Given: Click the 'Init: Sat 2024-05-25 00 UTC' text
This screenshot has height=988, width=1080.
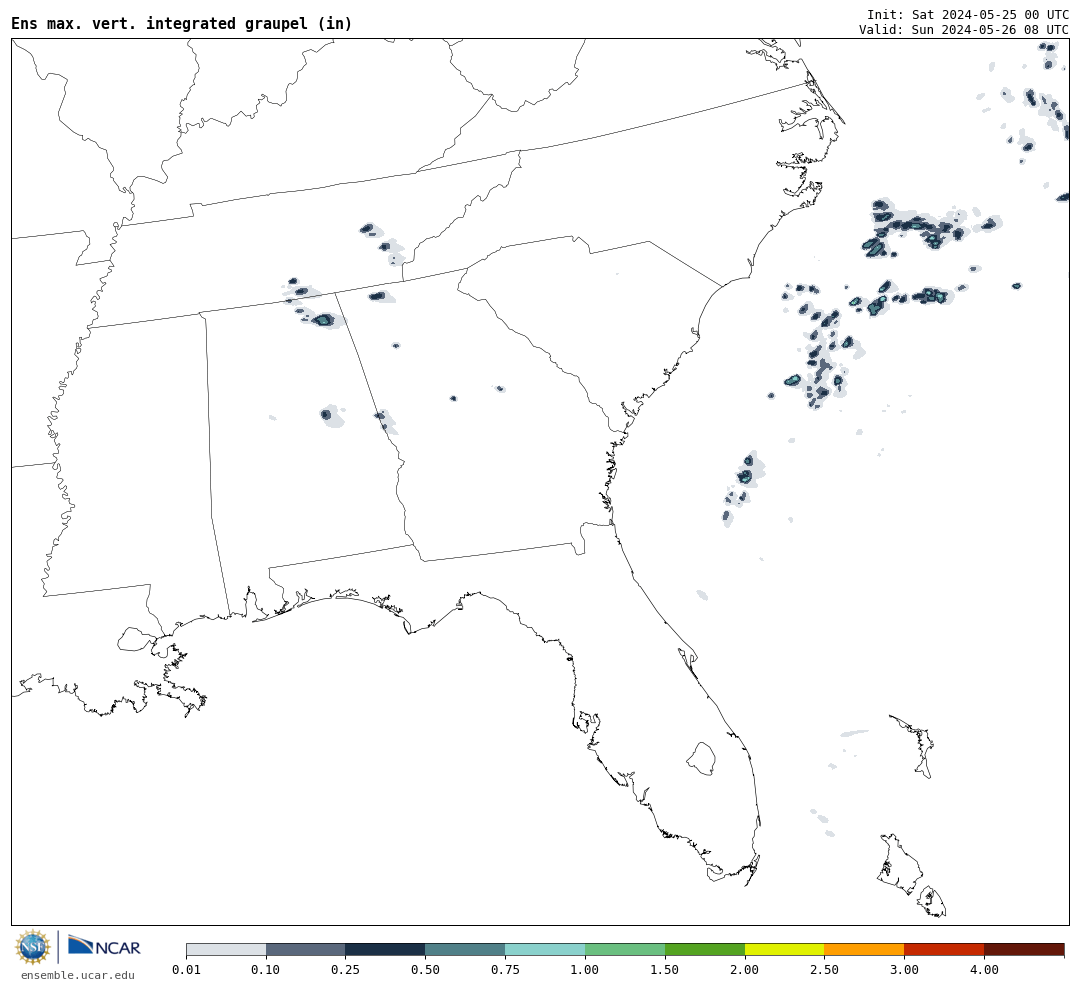Looking at the screenshot, I should tap(968, 14).
